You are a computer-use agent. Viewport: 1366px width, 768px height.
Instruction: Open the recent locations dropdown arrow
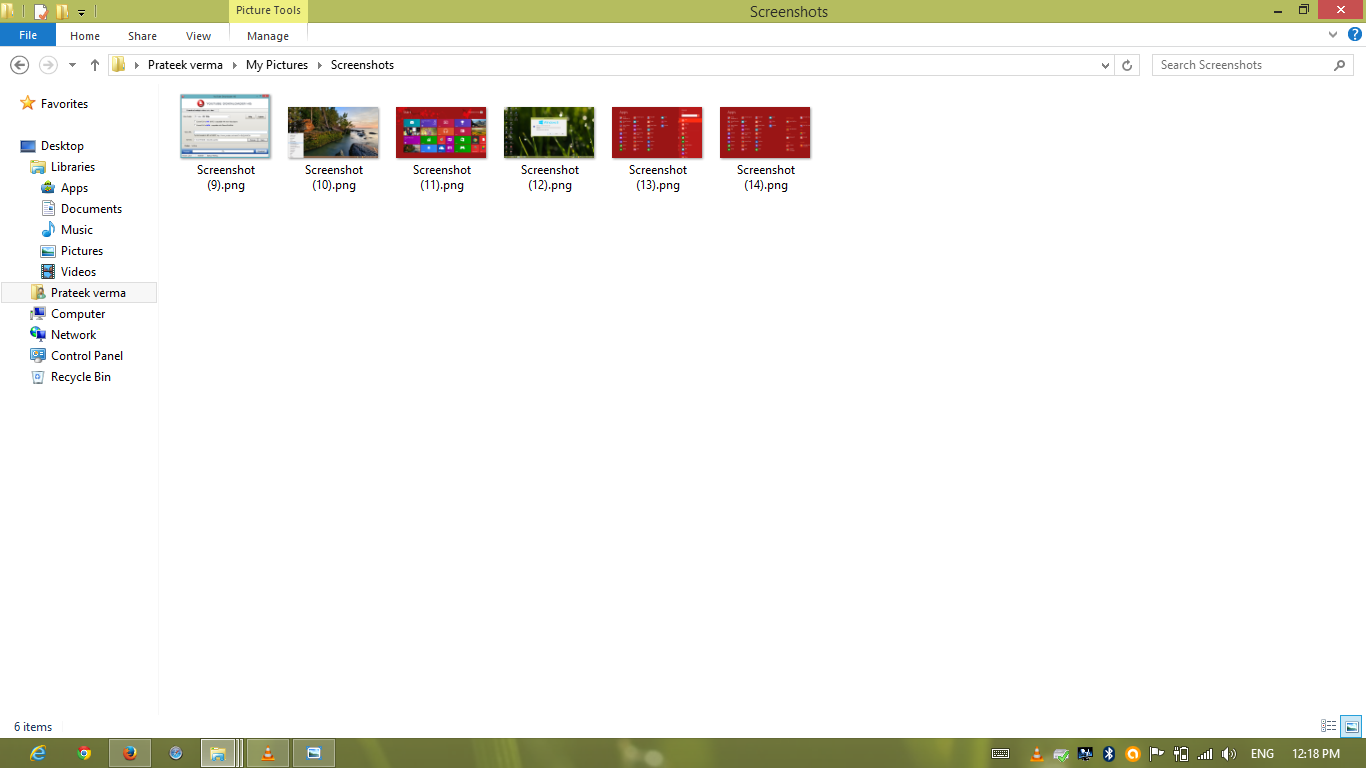(72, 65)
